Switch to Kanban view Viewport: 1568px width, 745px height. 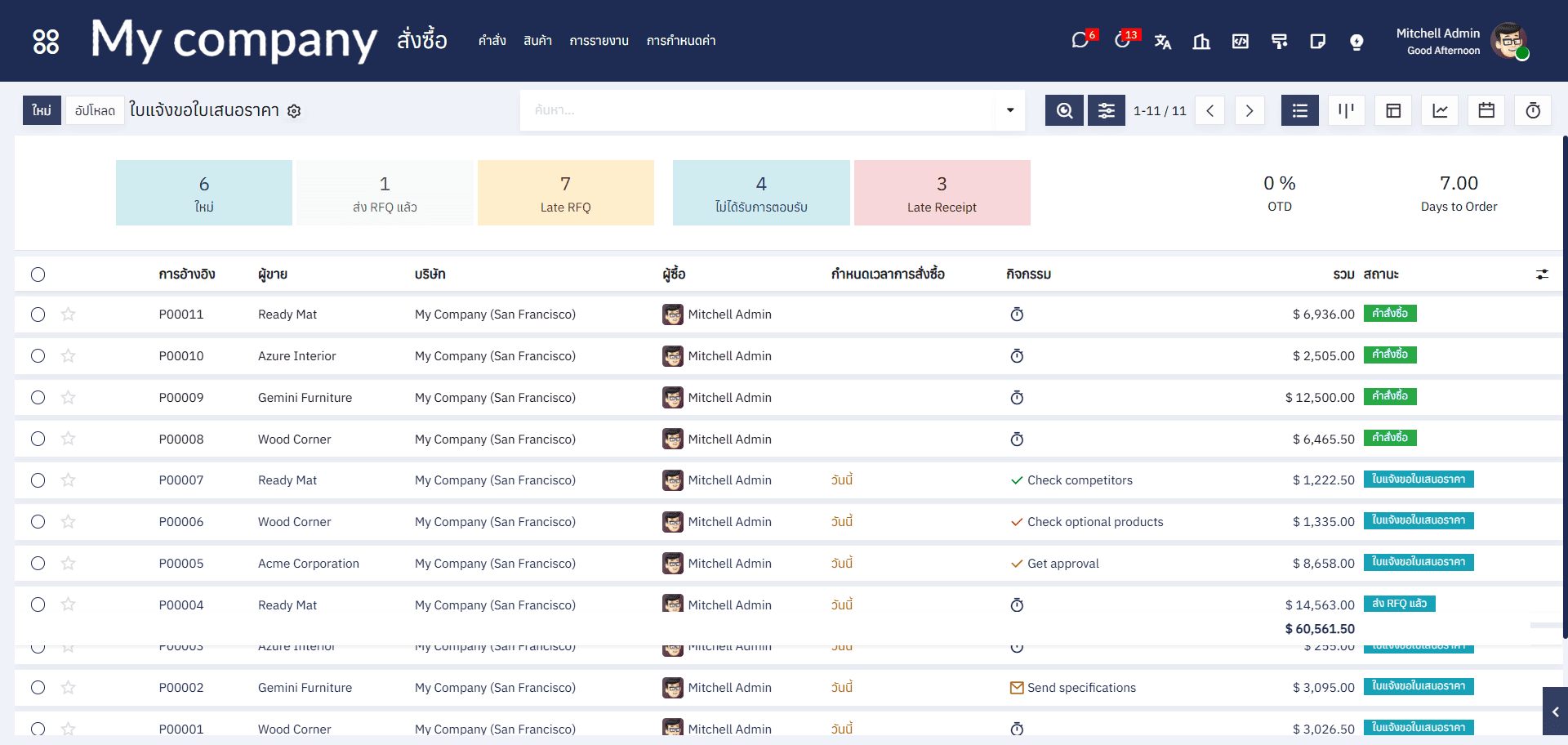coord(1346,110)
